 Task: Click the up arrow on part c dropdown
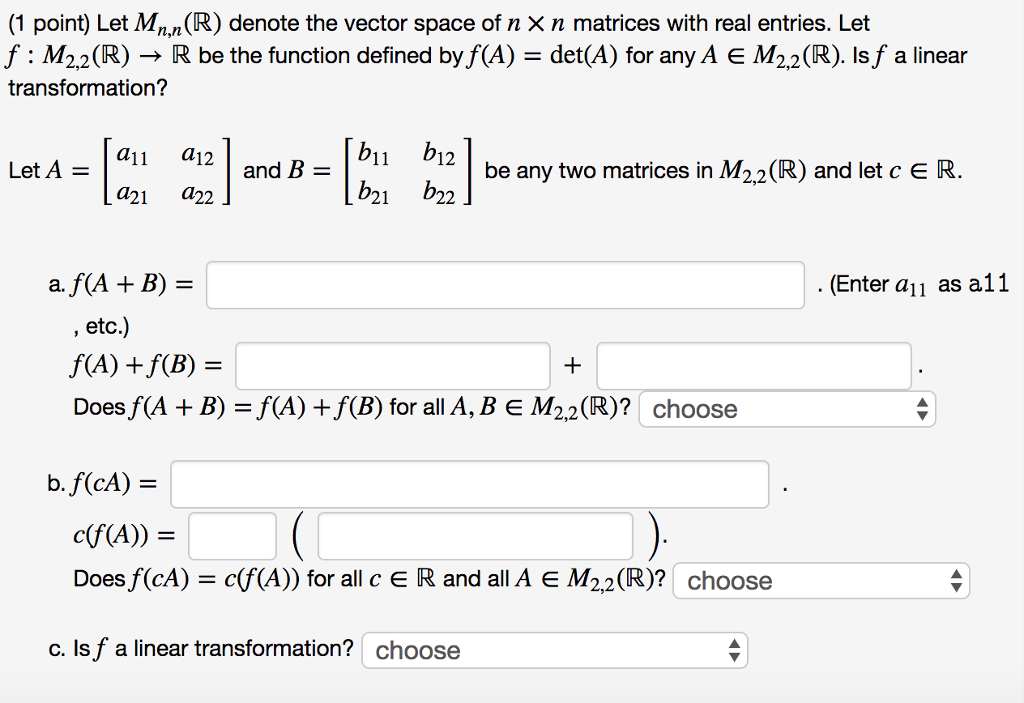click(x=736, y=645)
